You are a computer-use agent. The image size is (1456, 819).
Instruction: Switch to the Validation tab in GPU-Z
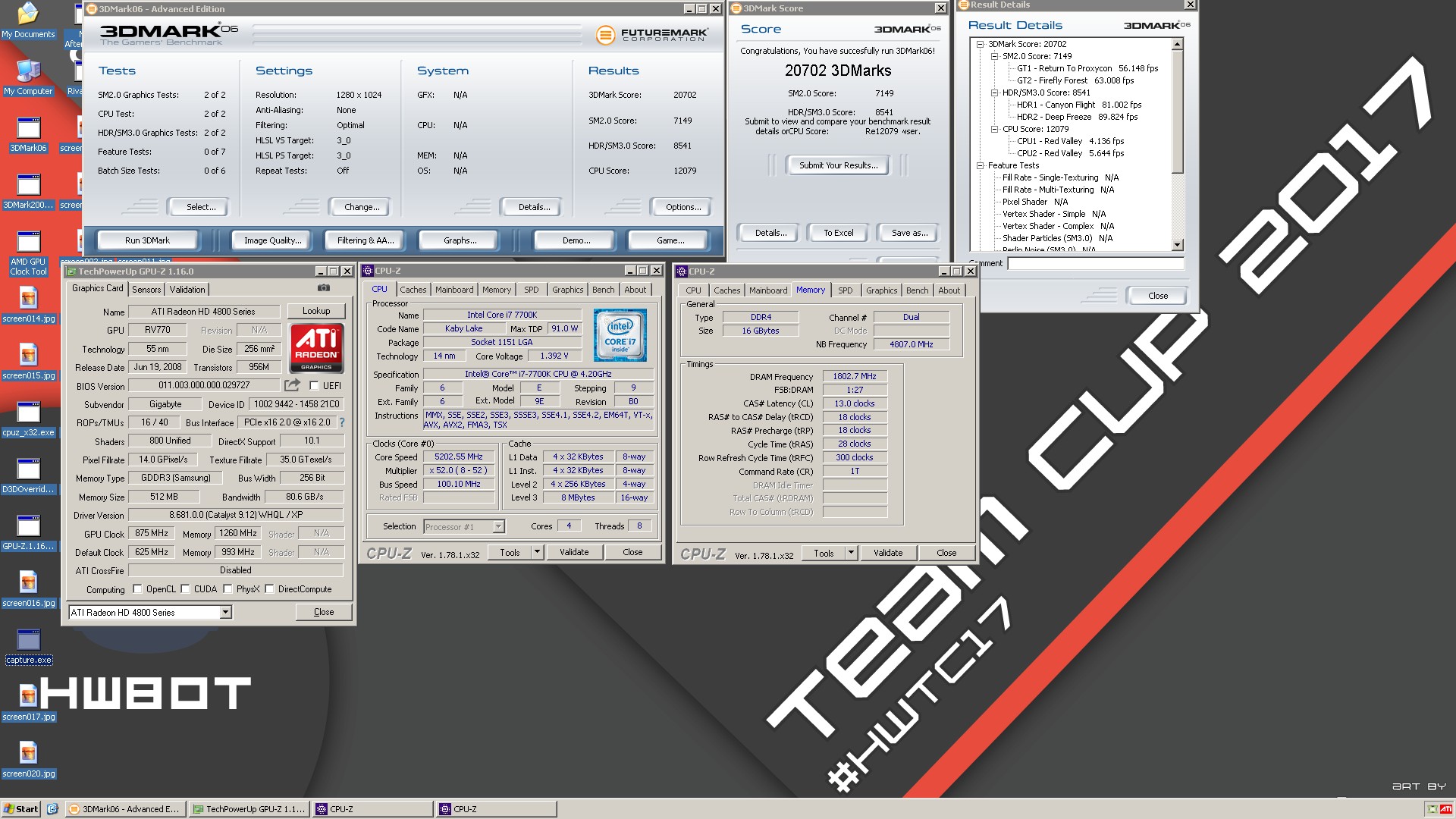click(x=187, y=290)
